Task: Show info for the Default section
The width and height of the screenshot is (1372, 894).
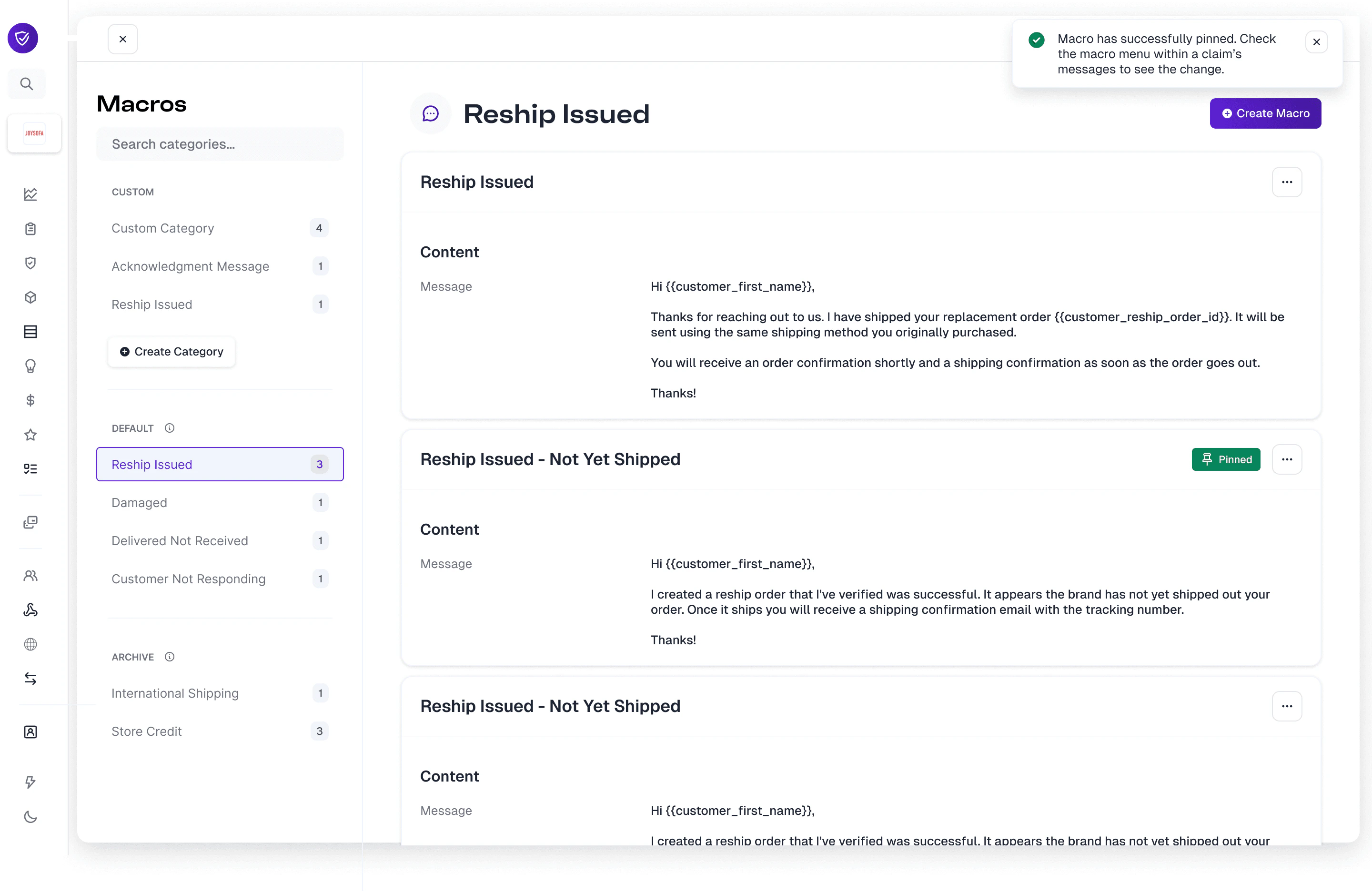Action: coord(170,428)
